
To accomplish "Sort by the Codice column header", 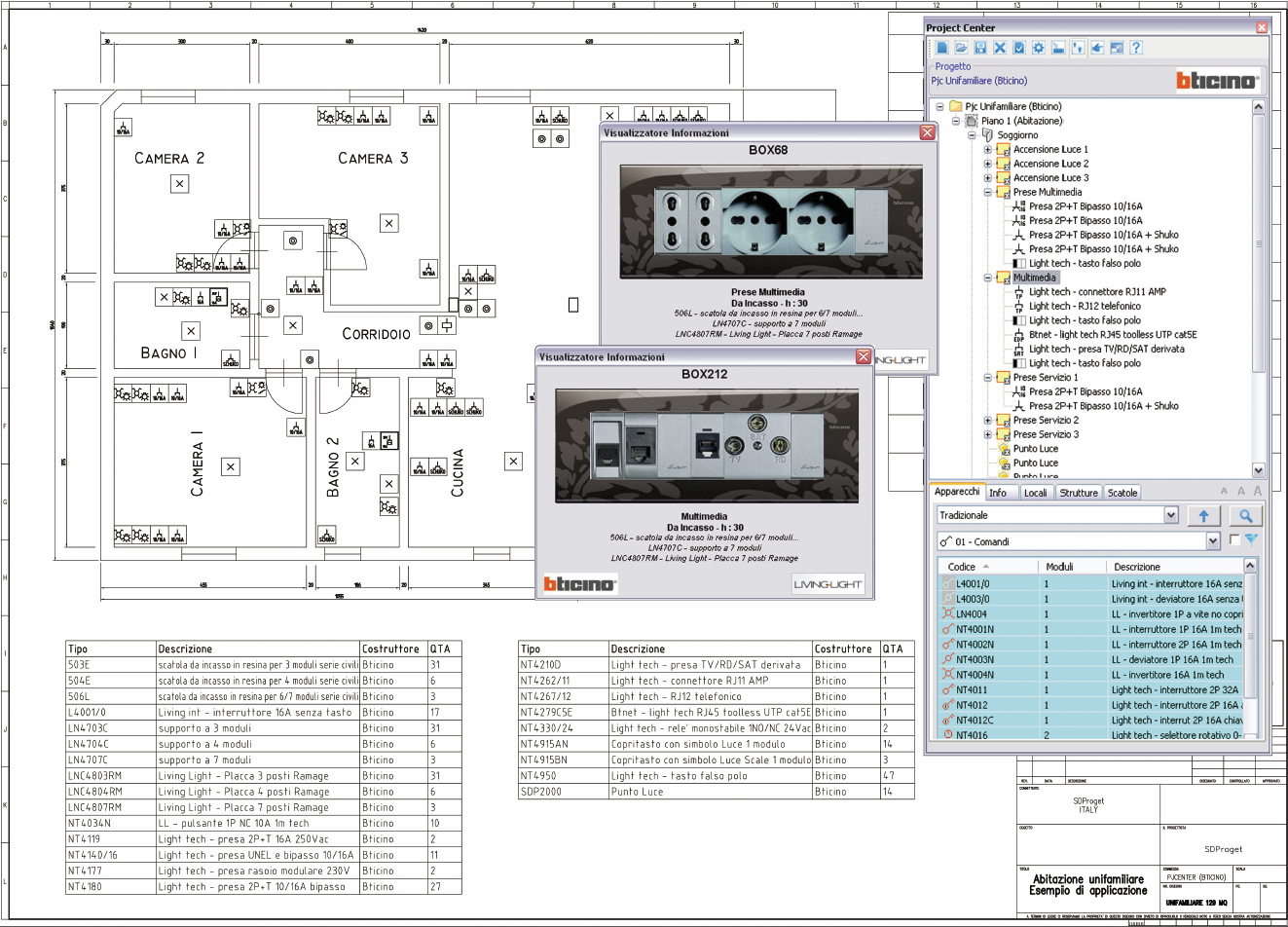I will pyautogui.click(x=987, y=566).
